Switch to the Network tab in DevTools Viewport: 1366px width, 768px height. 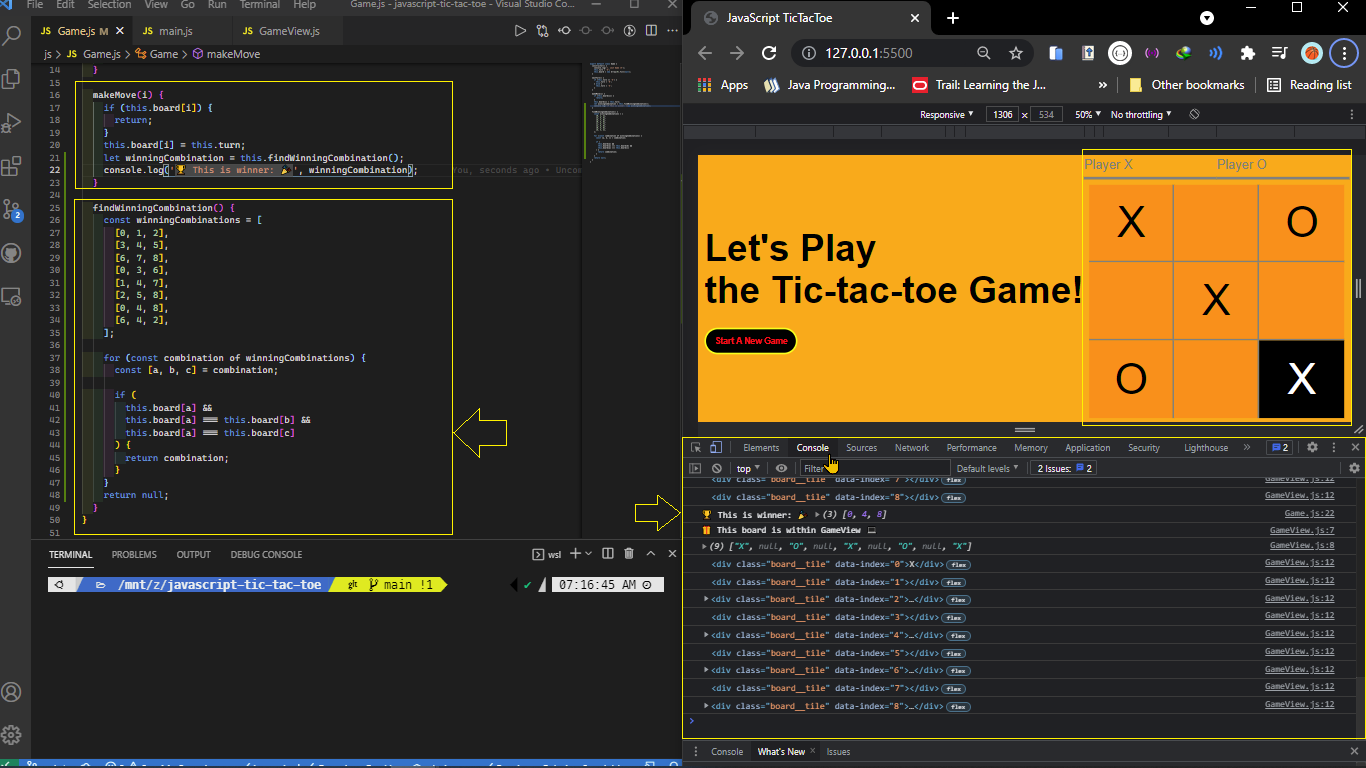[912, 447]
